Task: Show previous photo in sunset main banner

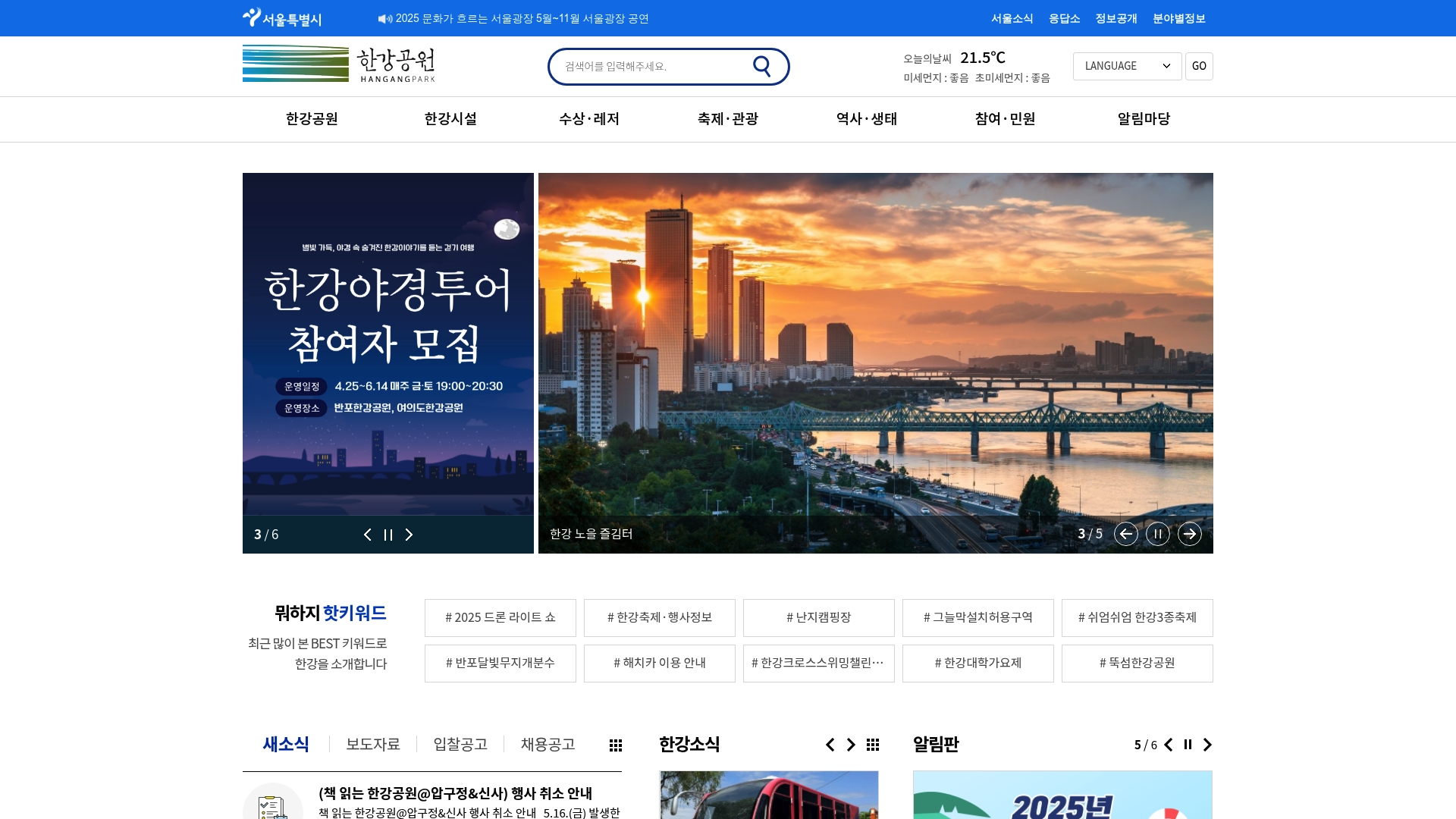Action: pyautogui.click(x=1126, y=534)
